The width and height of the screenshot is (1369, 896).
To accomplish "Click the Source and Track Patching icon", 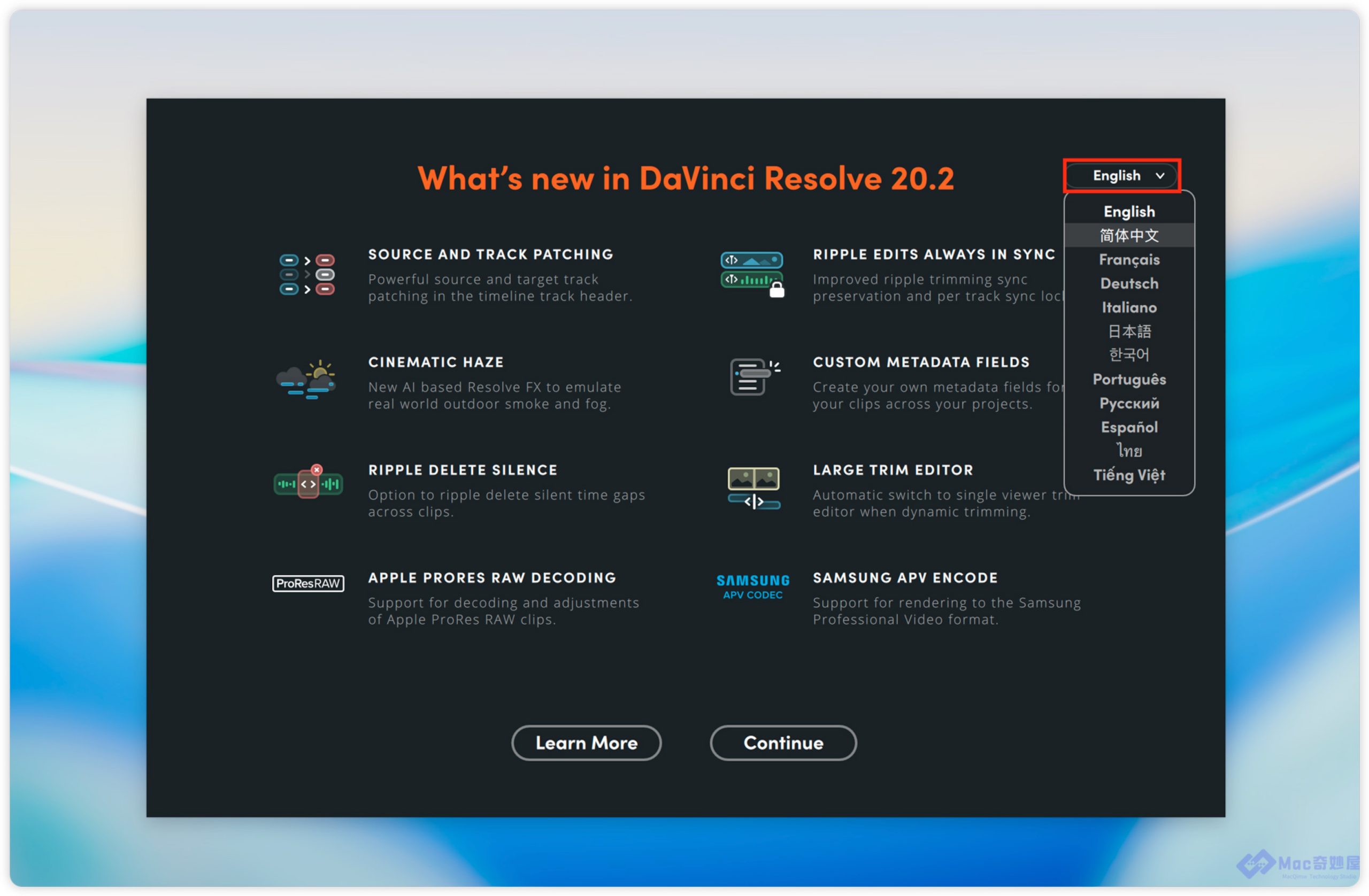I will pos(306,274).
